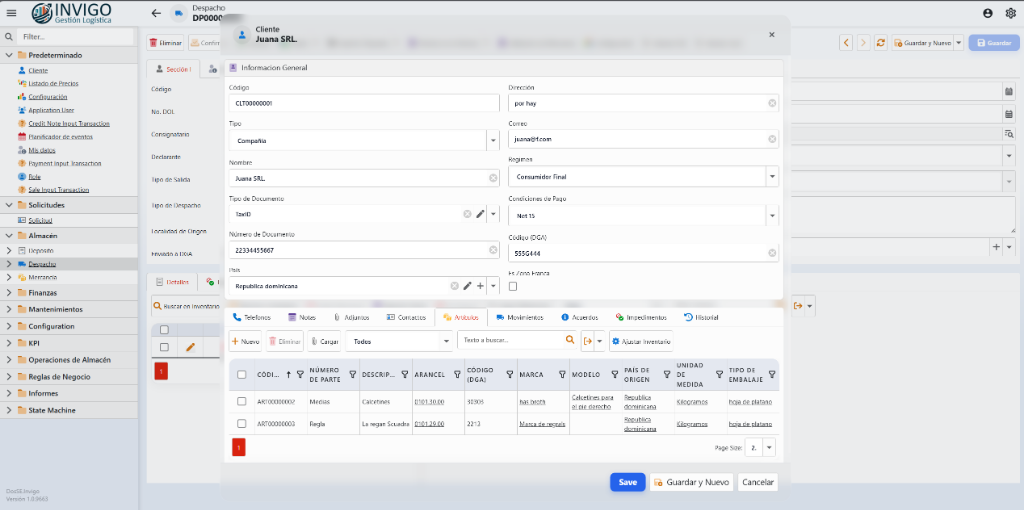Open the Condiciones de Pago dropdown
Screen dimensions: 1024x510
click(x=772, y=215)
